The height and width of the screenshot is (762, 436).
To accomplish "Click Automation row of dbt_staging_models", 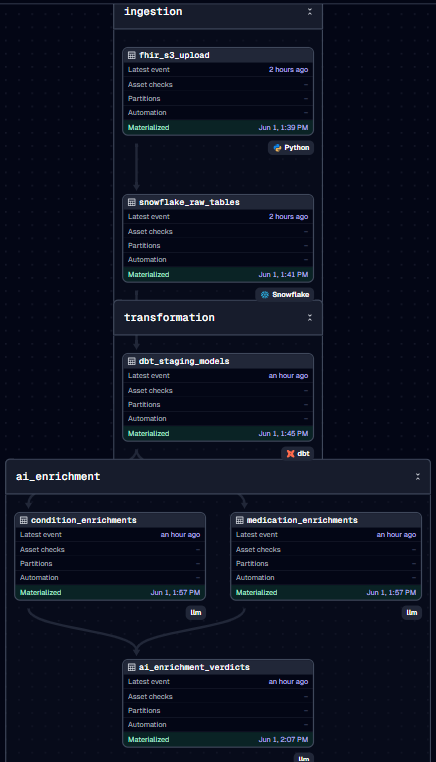I will (218, 418).
